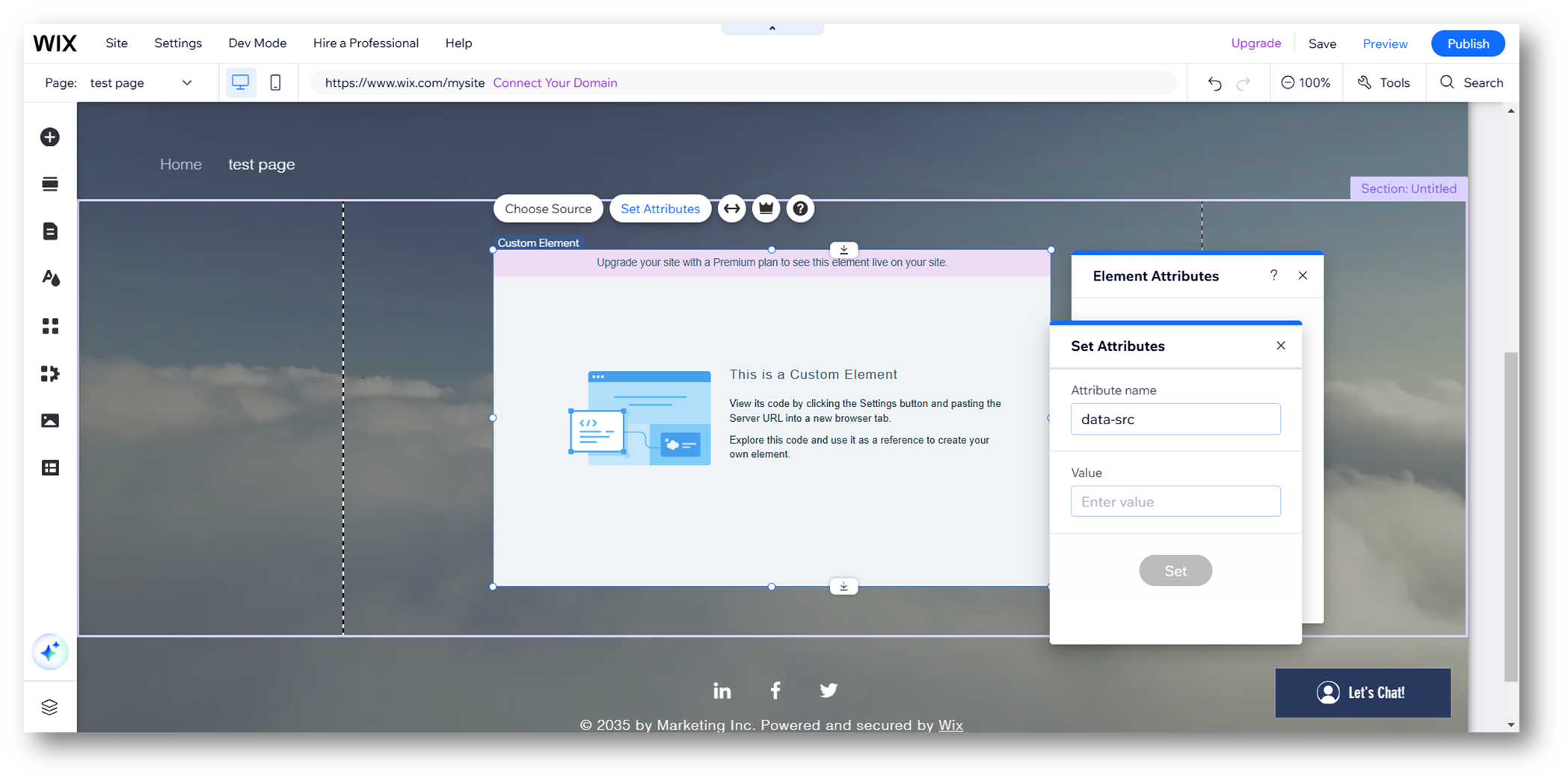
Task: Click the stretch element icon
Action: tap(731, 209)
